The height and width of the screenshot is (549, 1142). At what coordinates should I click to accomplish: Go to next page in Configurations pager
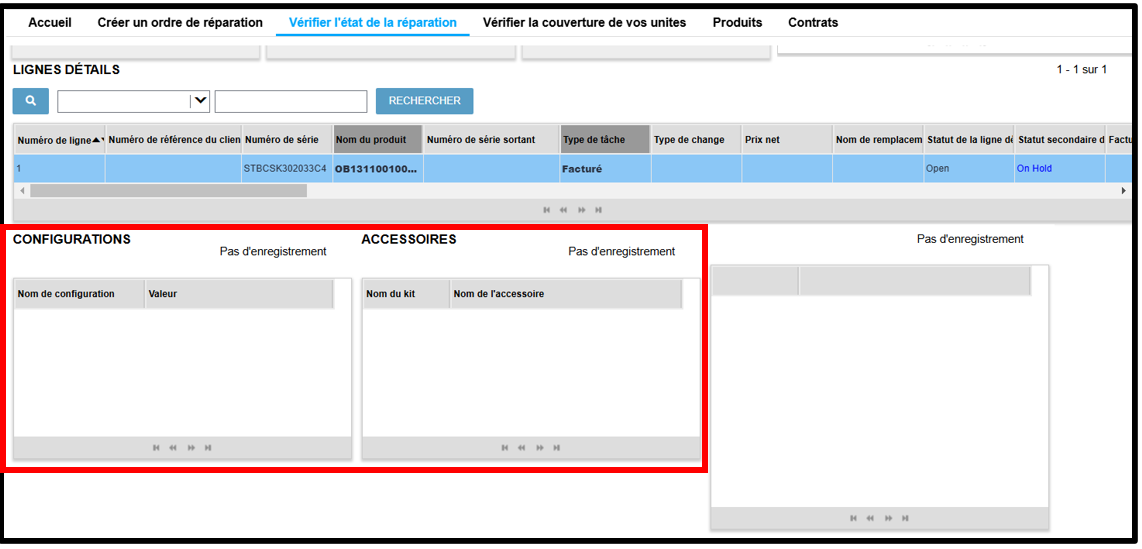pos(191,448)
